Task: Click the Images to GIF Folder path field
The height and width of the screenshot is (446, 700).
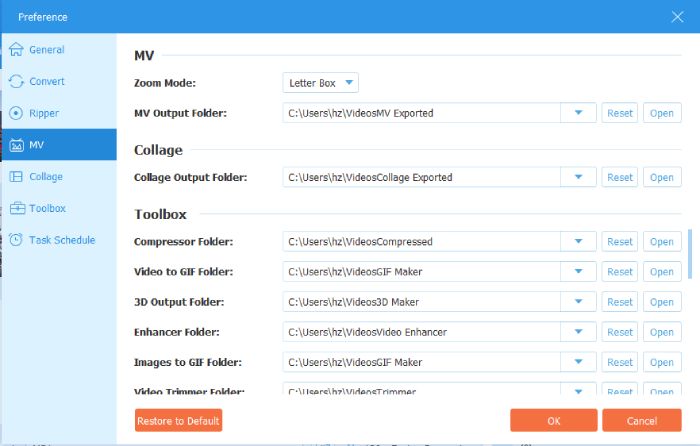Action: (421, 362)
